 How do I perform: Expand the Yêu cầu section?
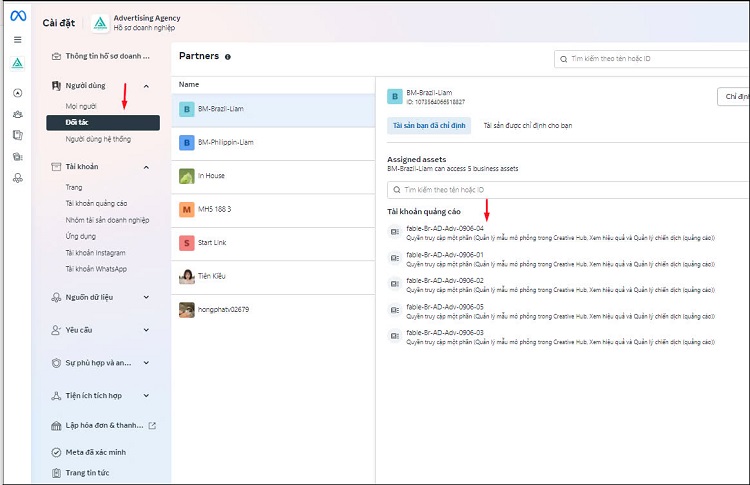147,329
